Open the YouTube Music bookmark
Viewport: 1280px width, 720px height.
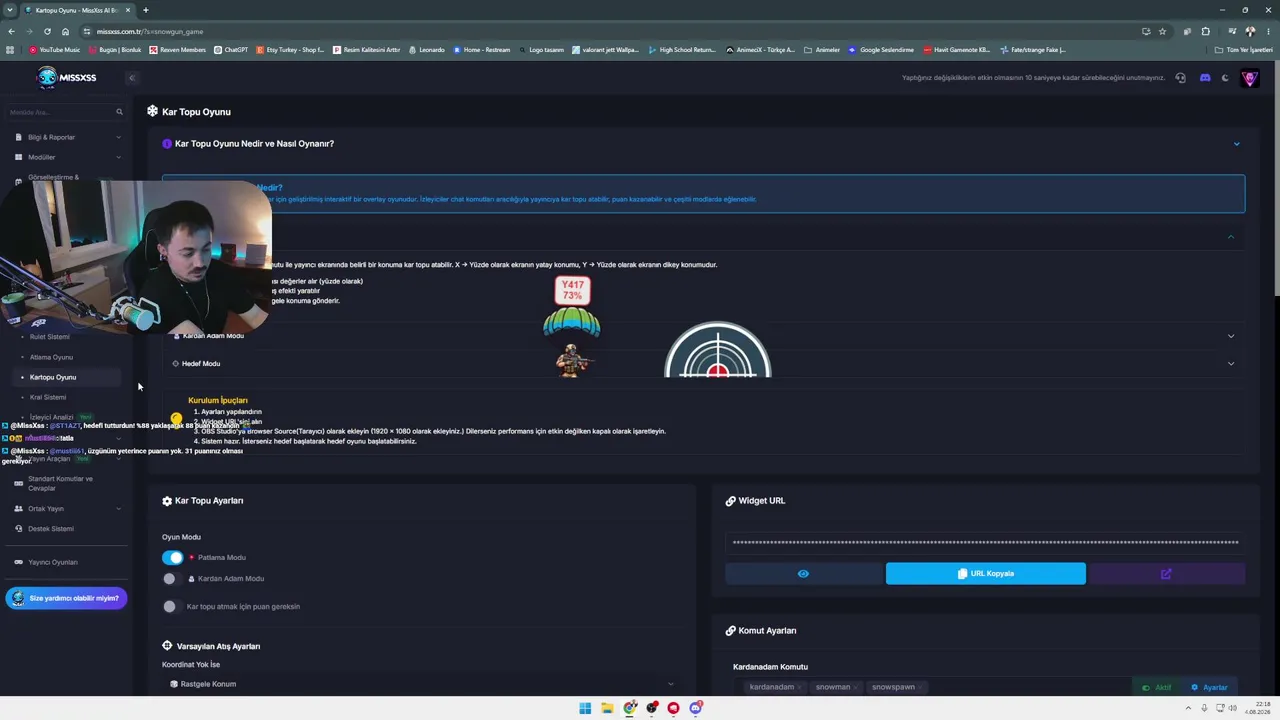coord(55,49)
